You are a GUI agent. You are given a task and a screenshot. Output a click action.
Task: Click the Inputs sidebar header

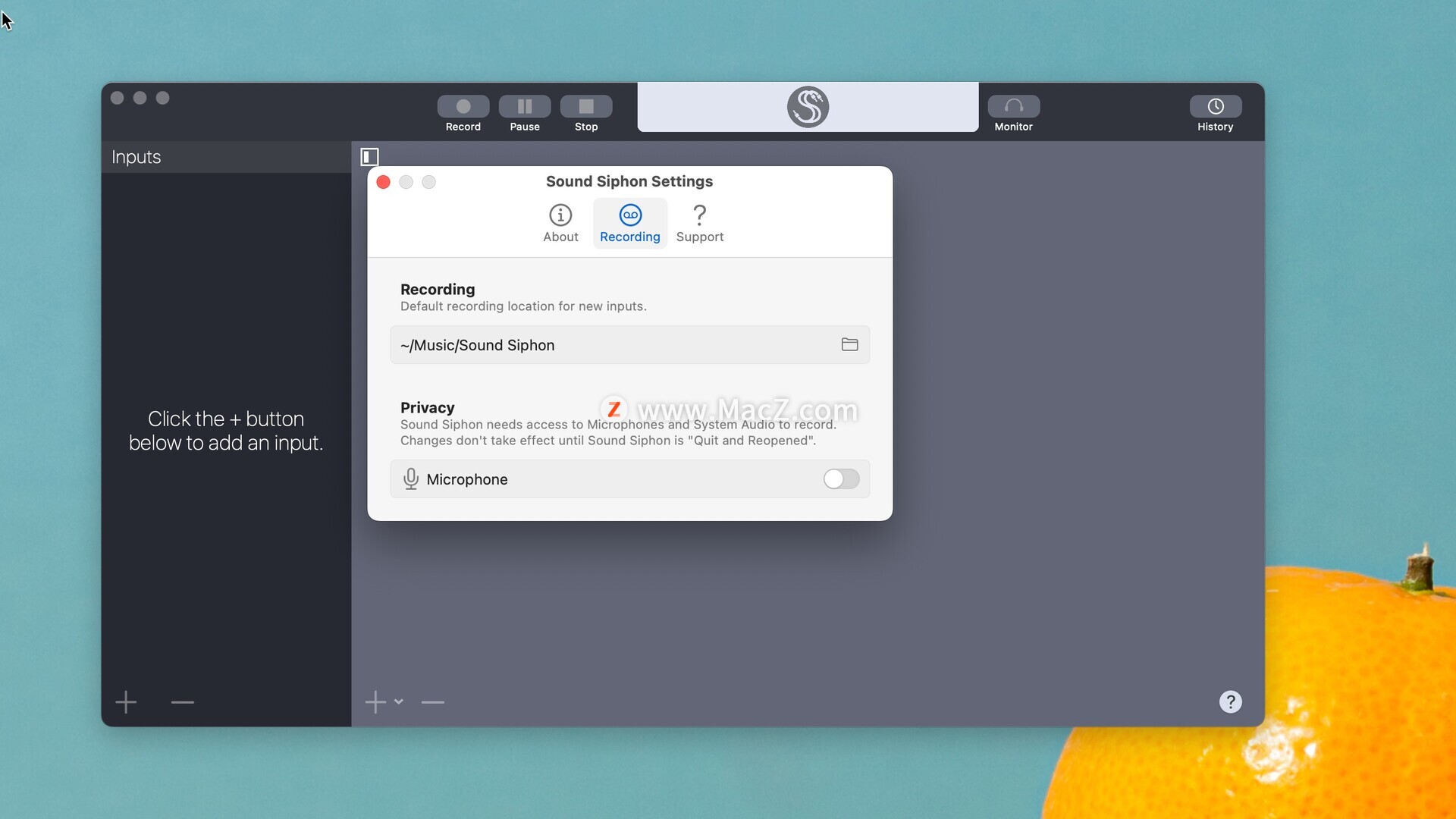pos(226,157)
